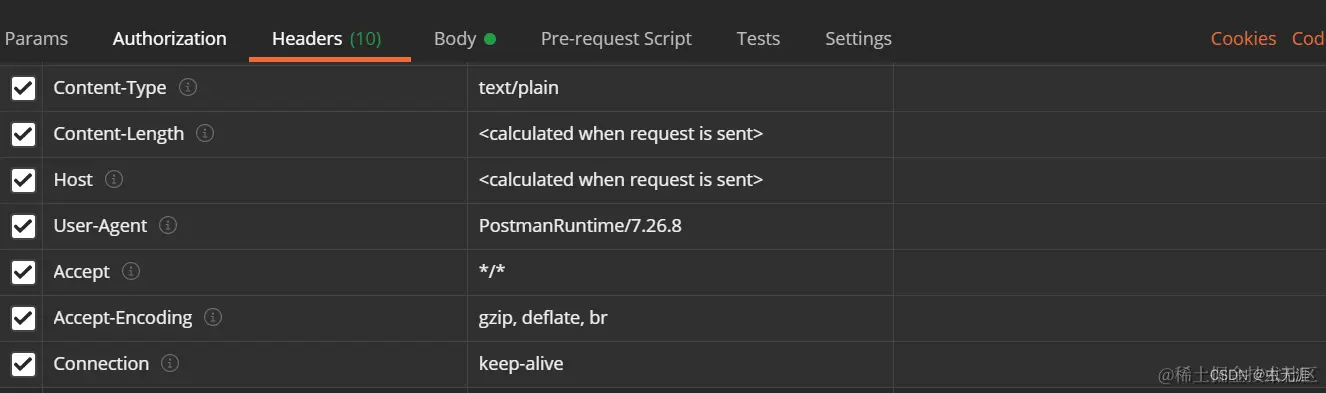Open the Authorization tab
Image resolution: width=1326 pixels, height=393 pixels.
coord(170,38)
